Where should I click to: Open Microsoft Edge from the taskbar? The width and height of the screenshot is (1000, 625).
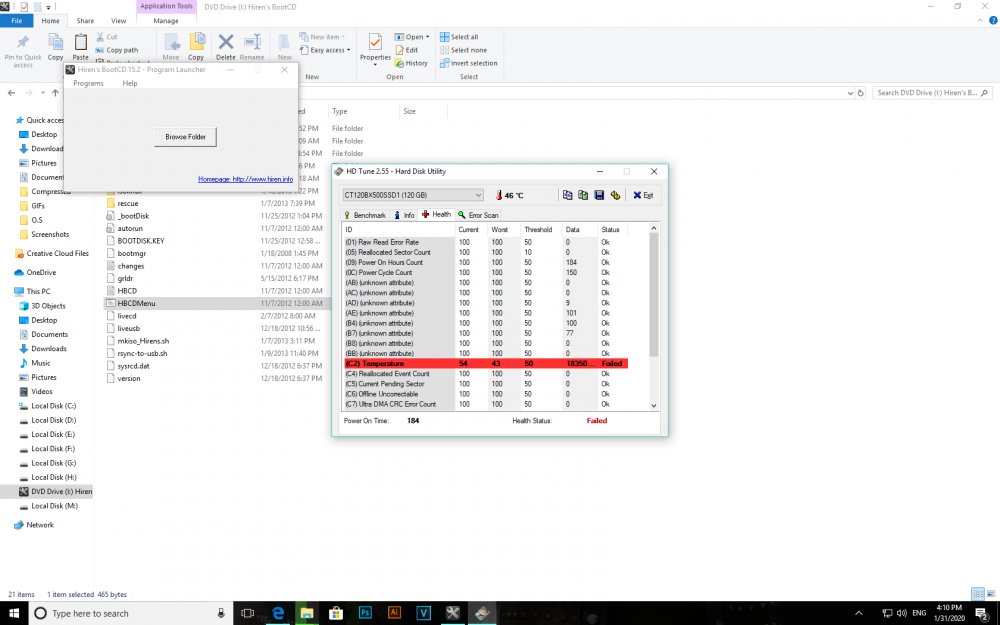(x=278, y=614)
